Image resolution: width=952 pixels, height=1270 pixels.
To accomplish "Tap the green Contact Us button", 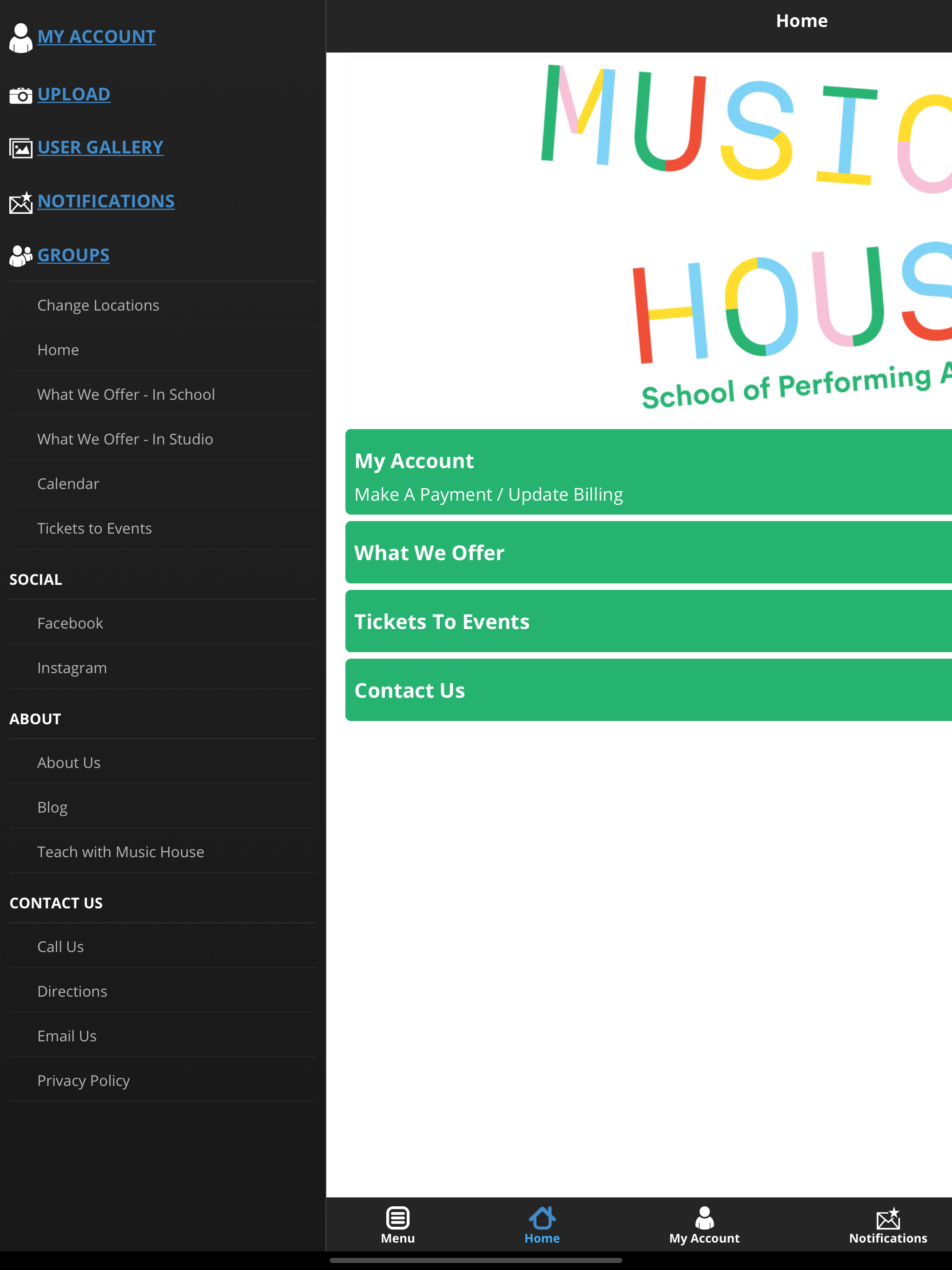I will [x=648, y=690].
